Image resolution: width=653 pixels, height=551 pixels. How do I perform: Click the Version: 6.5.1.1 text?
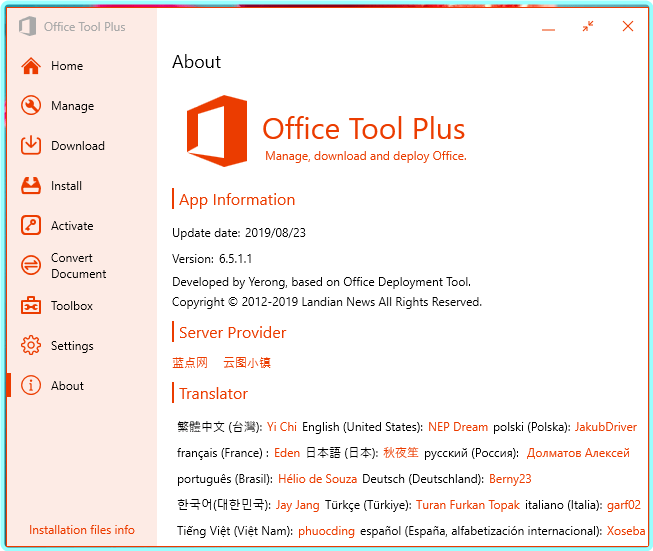click(x=212, y=259)
